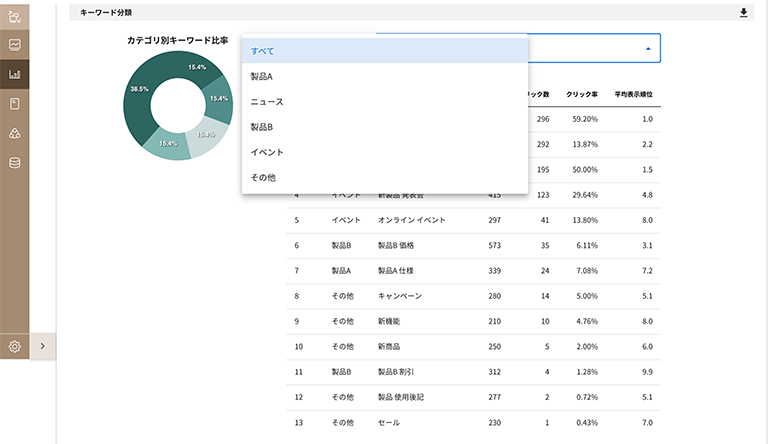Open the database sidebar icon
The height and width of the screenshot is (444, 768).
point(15,163)
